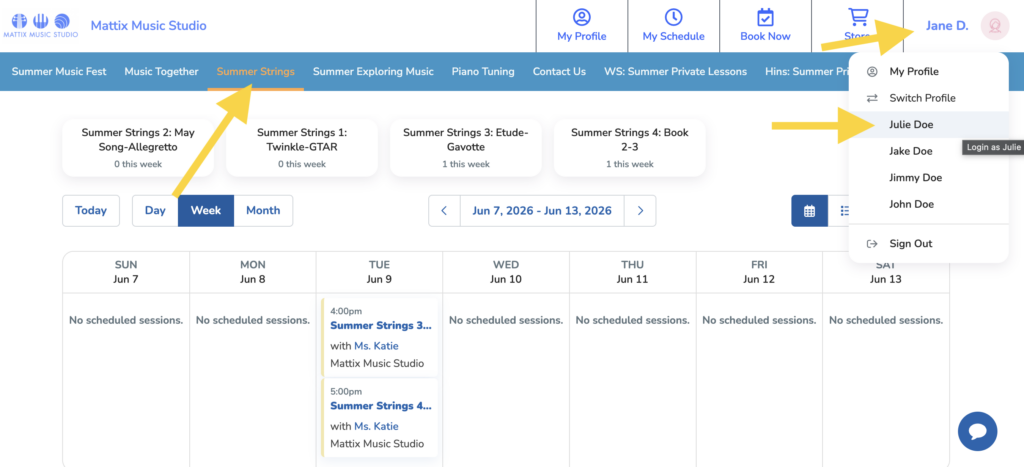Go to next week arrow
This screenshot has height=467, width=1024.
click(640, 211)
